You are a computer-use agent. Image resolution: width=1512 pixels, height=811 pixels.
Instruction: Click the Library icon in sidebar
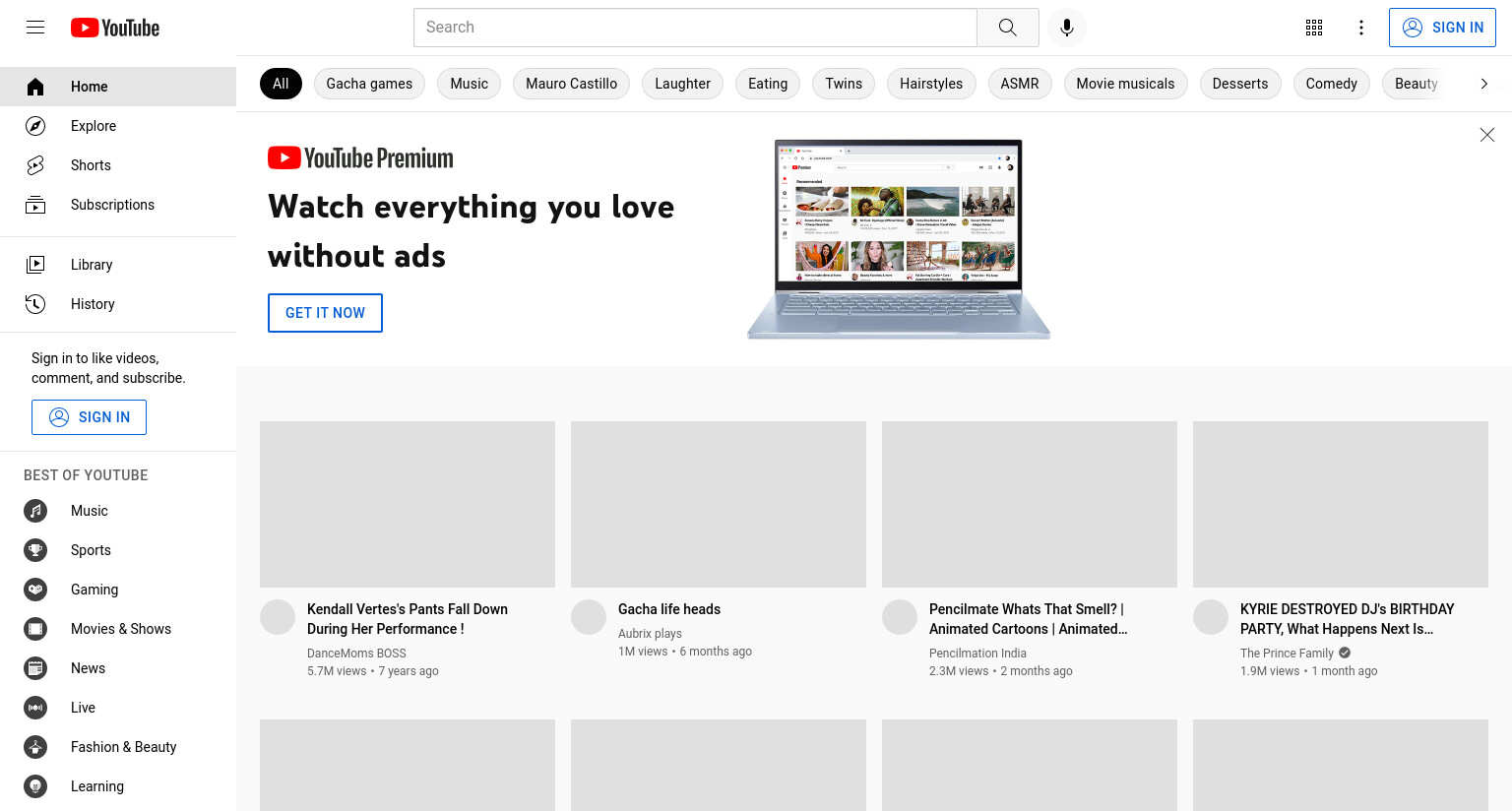click(x=35, y=265)
